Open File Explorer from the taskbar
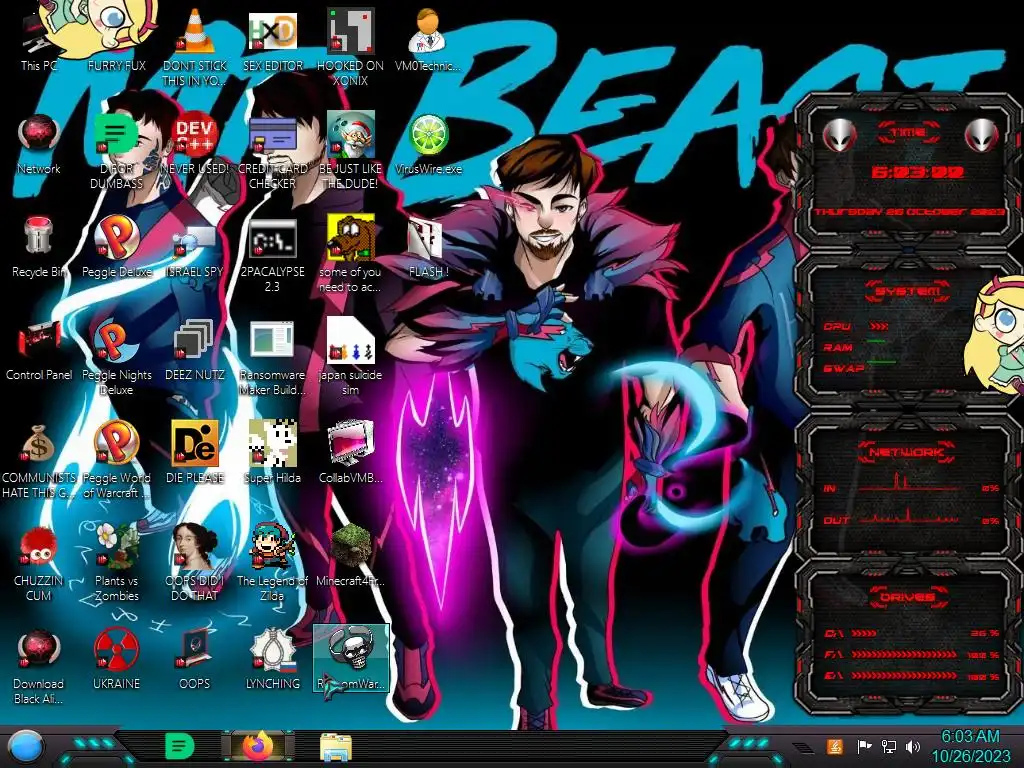Viewport: 1024px width, 768px height. tap(336, 747)
